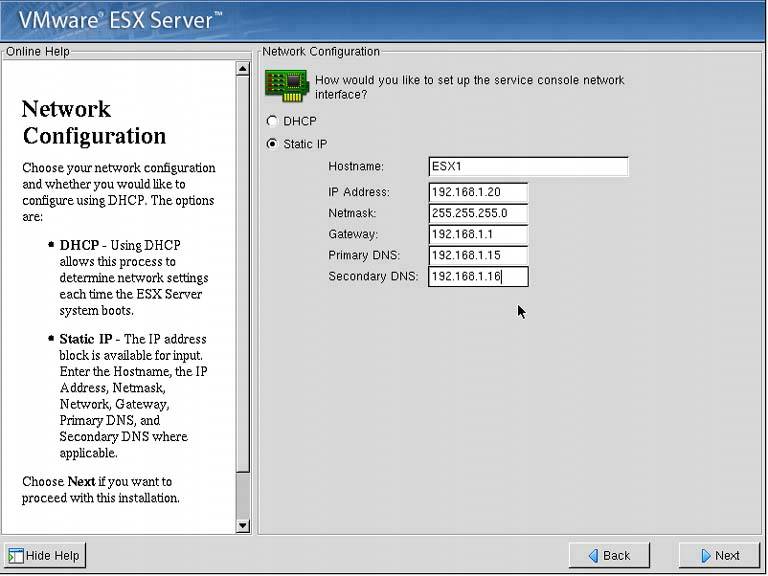
Task: Focus the IP Address input field
Action: 477,192
